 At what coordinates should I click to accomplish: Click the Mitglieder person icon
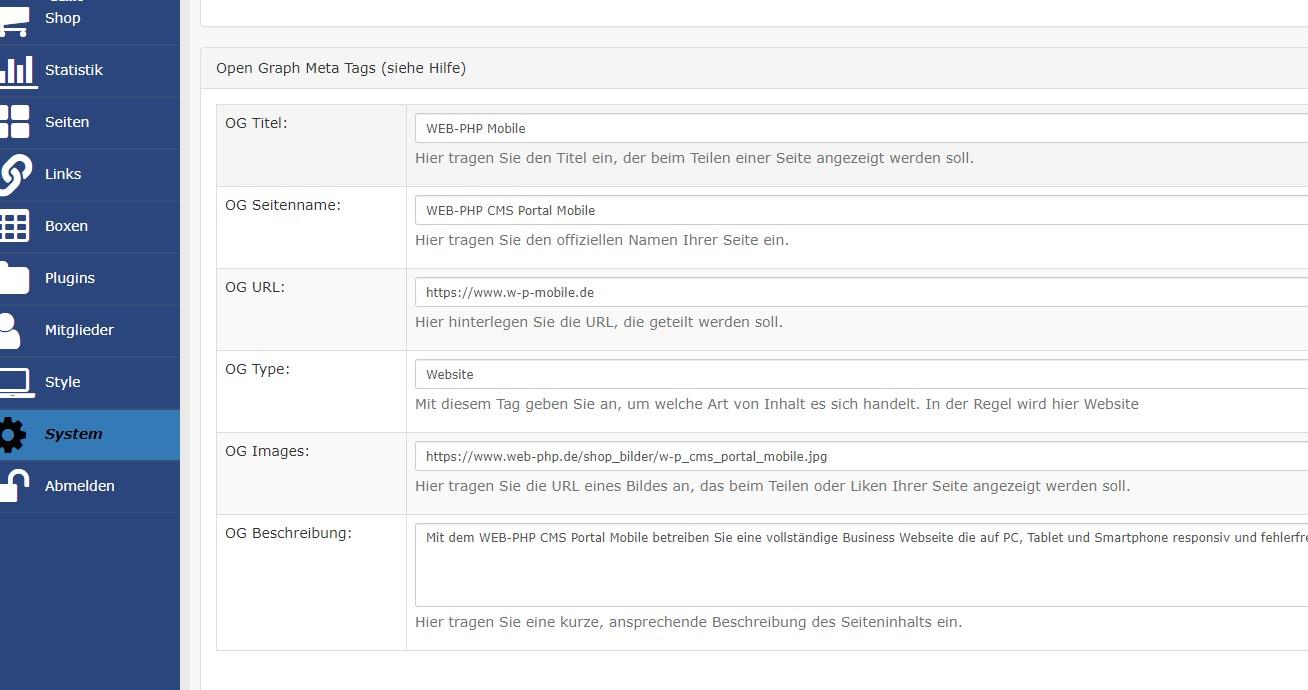[10, 330]
